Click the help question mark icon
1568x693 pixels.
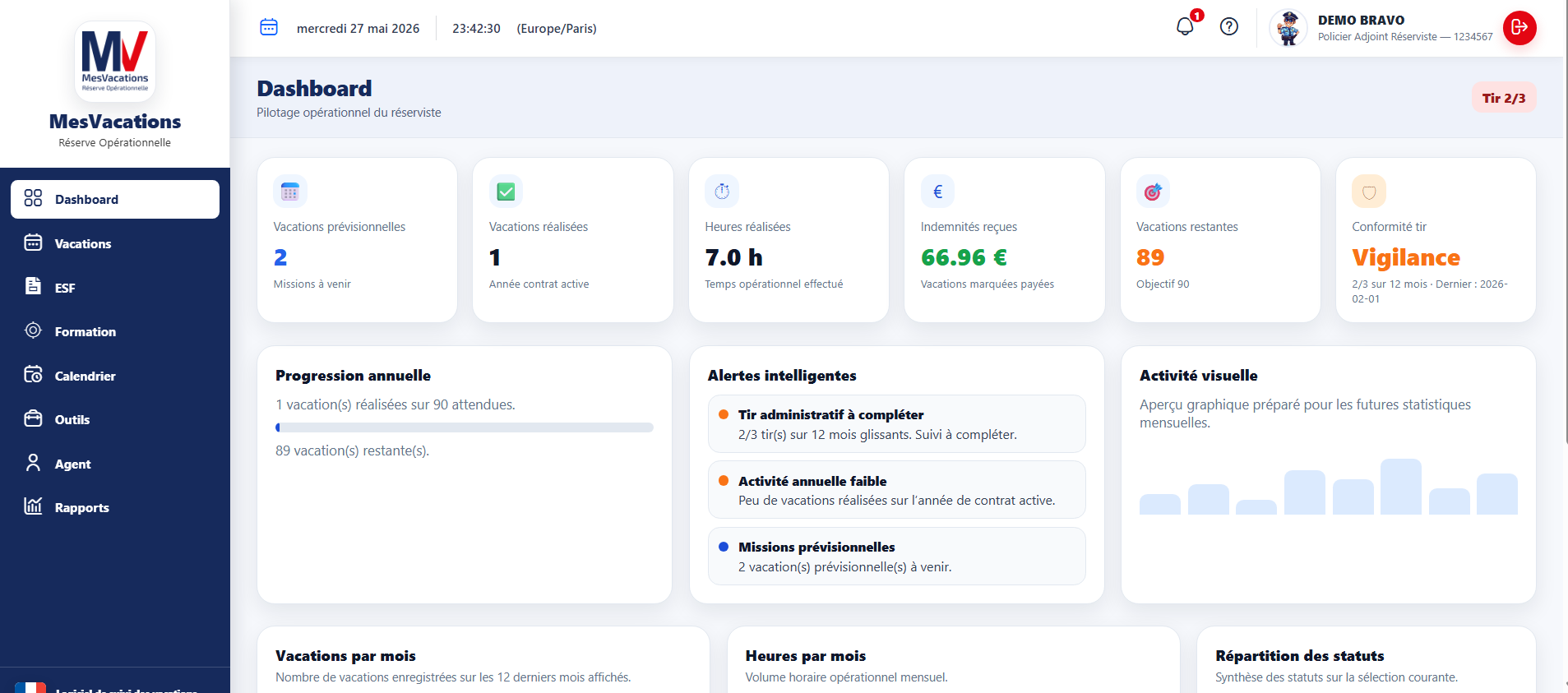point(1229,27)
